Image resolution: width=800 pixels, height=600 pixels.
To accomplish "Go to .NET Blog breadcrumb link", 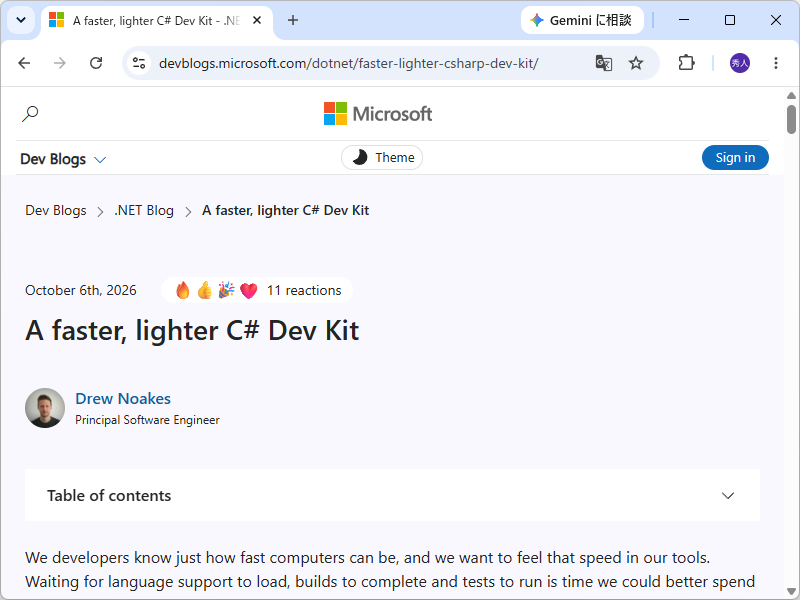I will coord(144,211).
